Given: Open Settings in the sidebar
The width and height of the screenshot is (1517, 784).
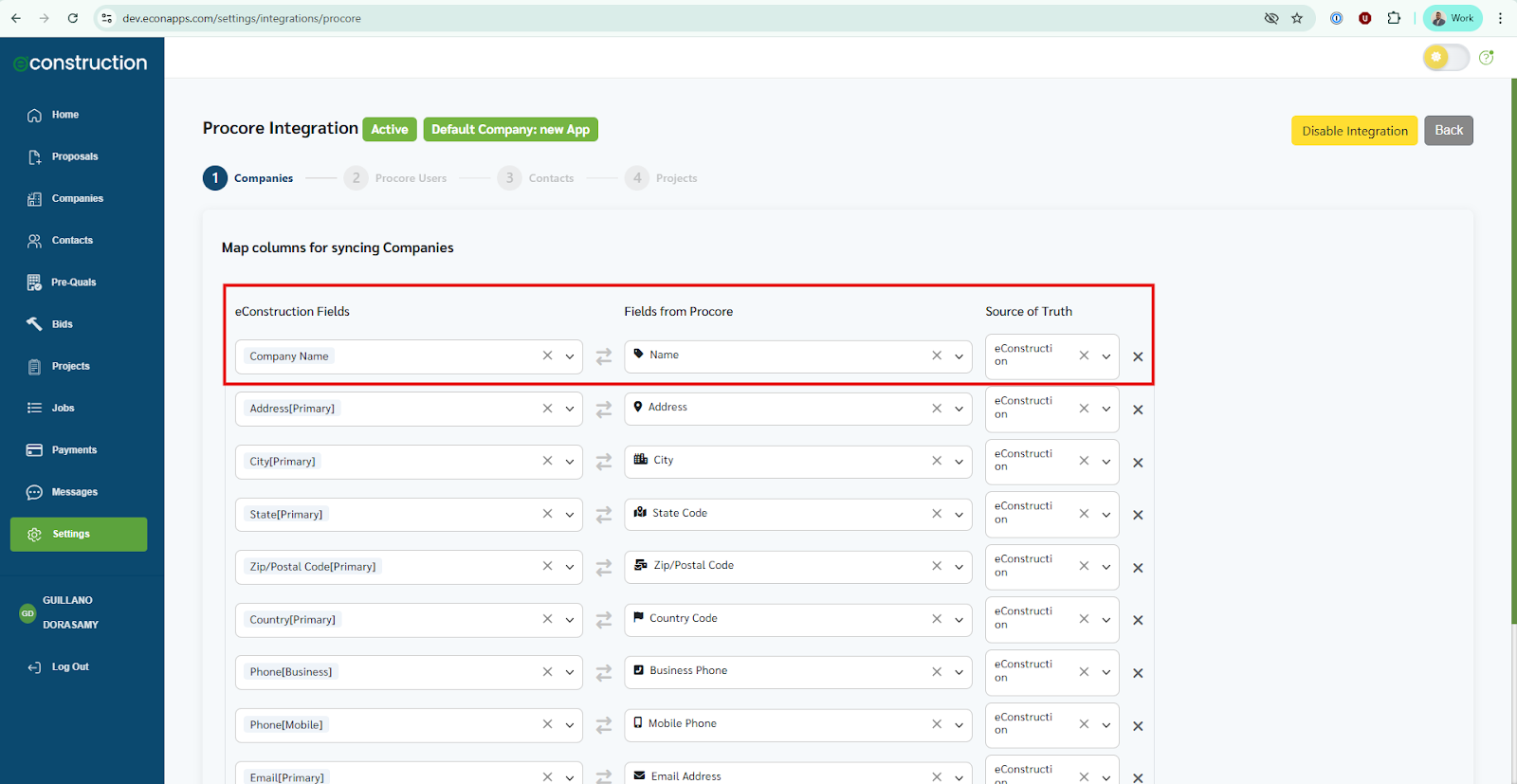Looking at the screenshot, I should coord(79,535).
